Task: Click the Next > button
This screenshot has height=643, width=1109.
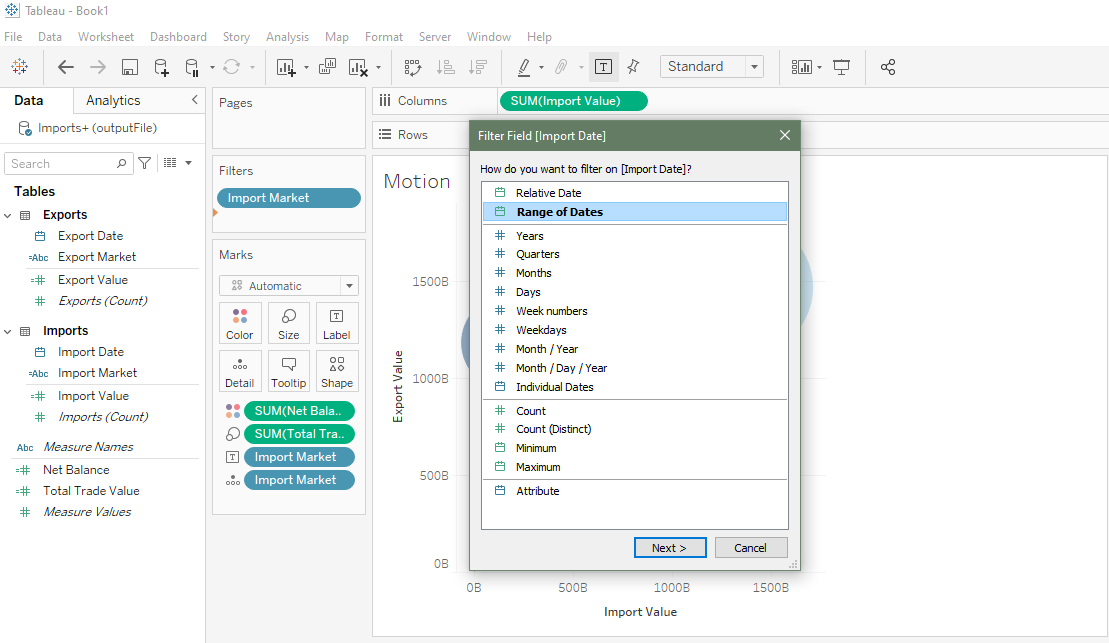Action: coord(670,548)
